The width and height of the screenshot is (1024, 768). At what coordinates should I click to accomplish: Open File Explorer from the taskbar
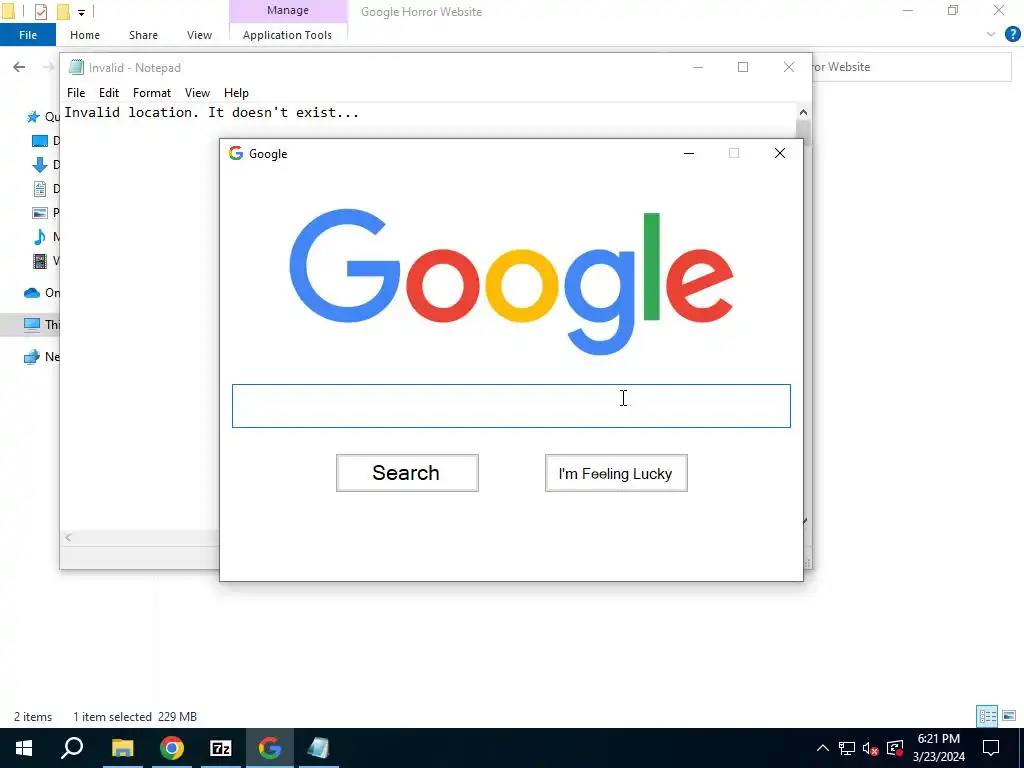click(122, 748)
